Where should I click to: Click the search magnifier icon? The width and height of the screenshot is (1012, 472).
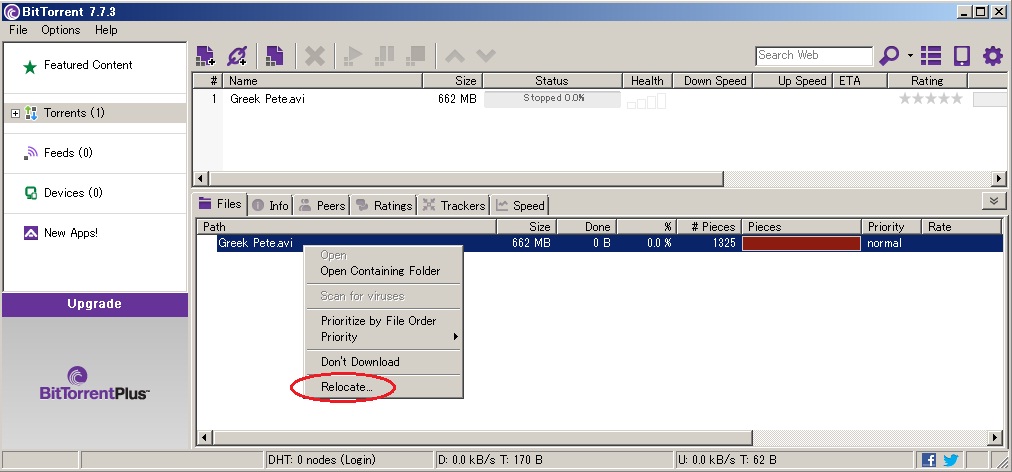887,56
